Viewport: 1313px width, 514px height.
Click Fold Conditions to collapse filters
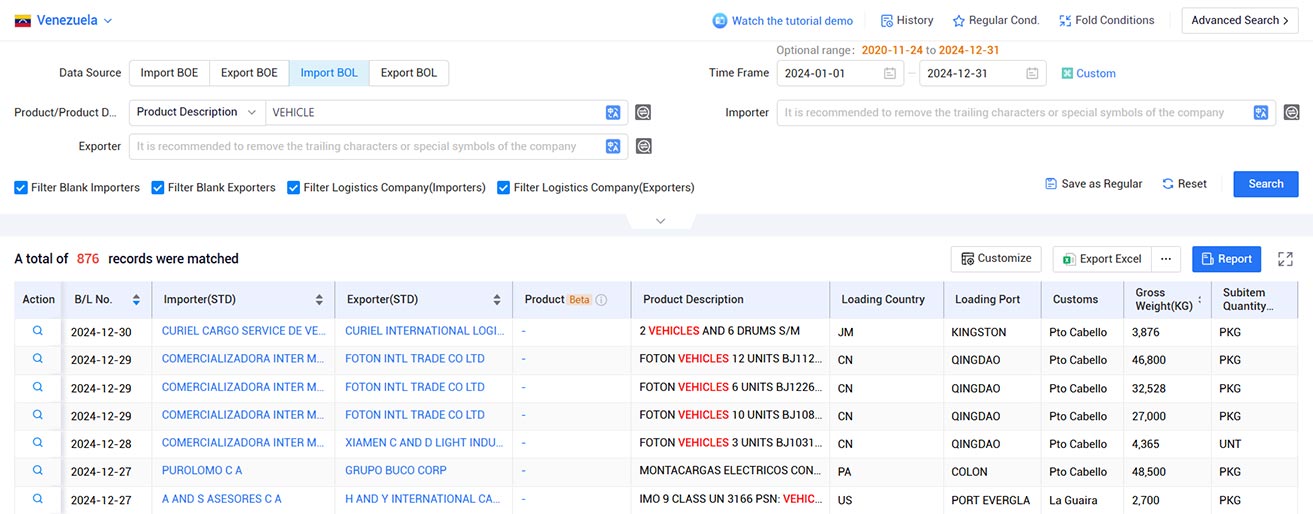(x=1106, y=20)
